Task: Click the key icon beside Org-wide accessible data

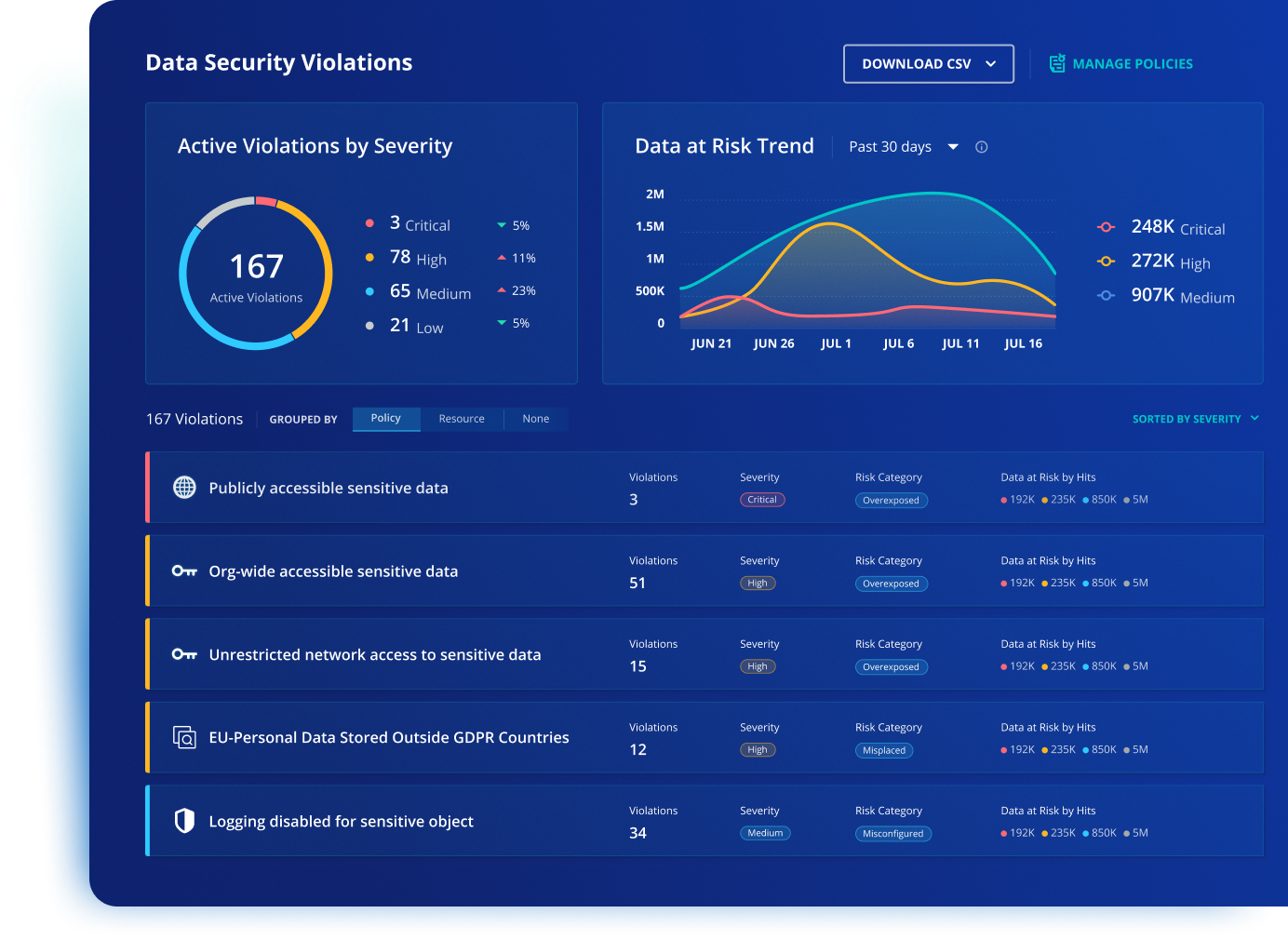Action: tap(184, 571)
